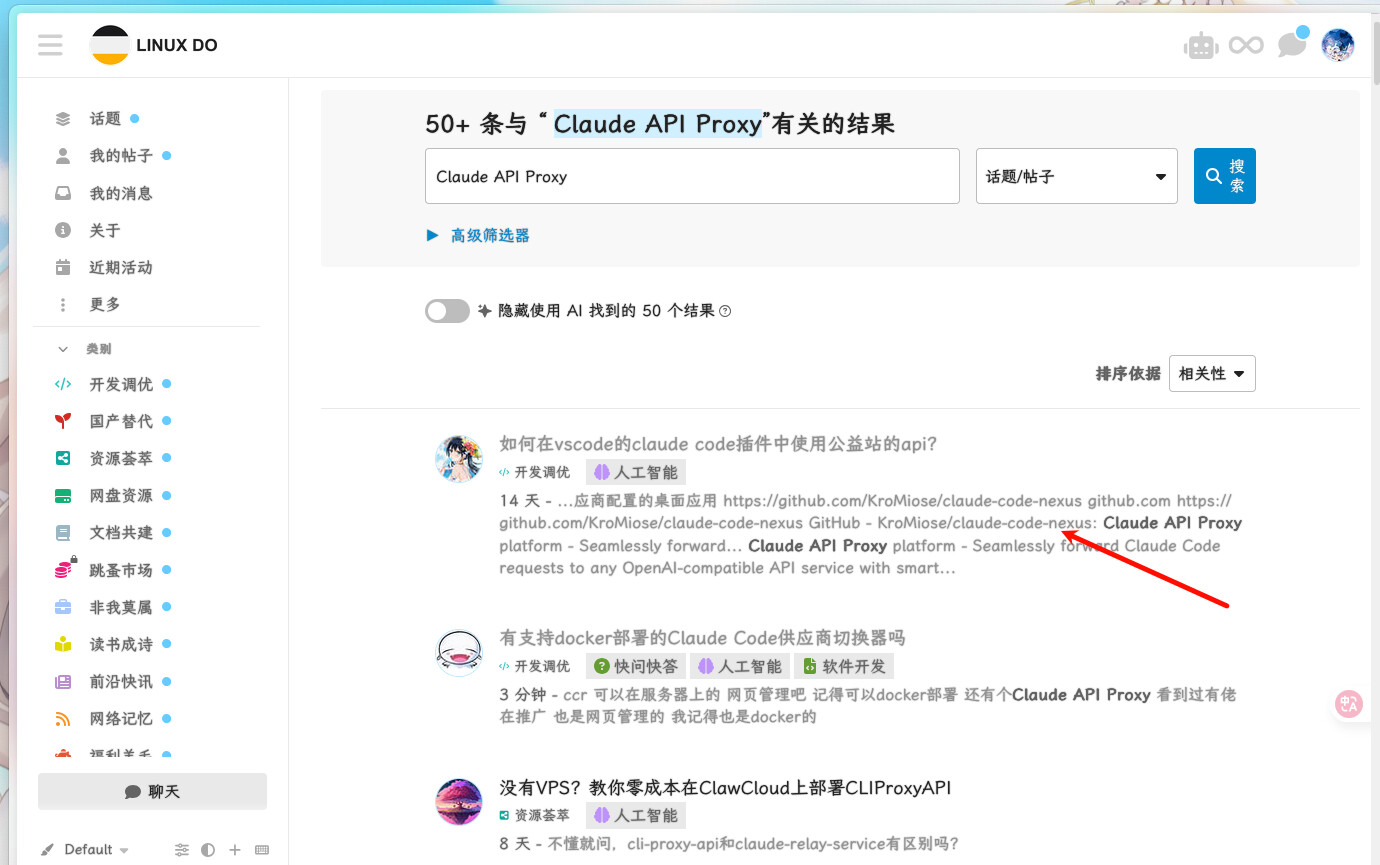The height and width of the screenshot is (865, 1380).
Task: Open the 跳蚤市场 category
Action: (x=120, y=570)
